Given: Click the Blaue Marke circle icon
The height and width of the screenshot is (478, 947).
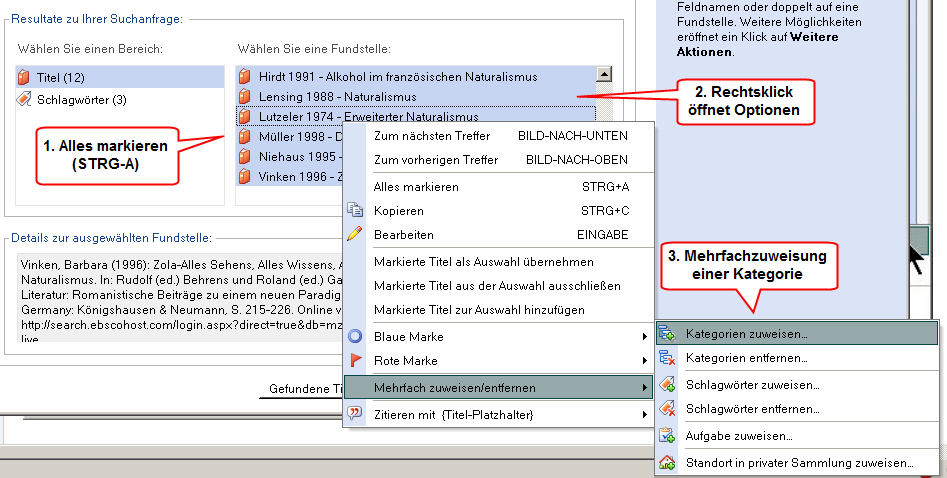Looking at the screenshot, I should point(355,337).
